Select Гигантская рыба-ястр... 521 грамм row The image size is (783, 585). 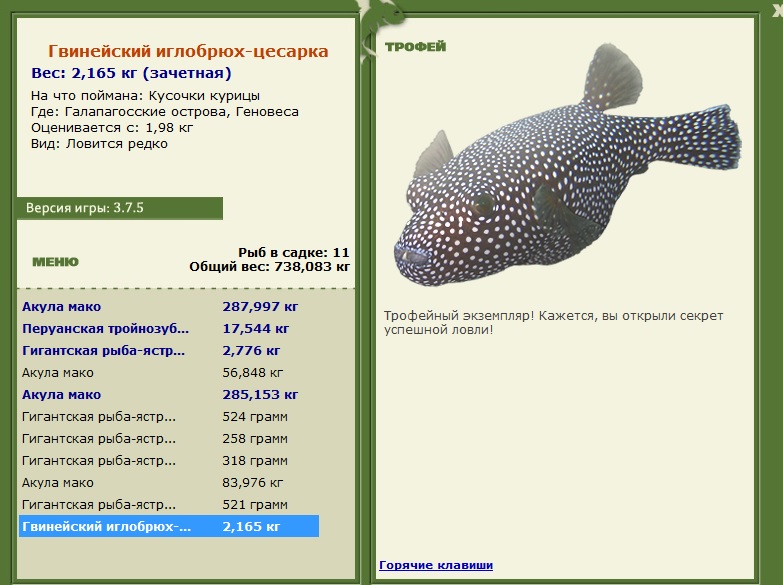(169, 505)
